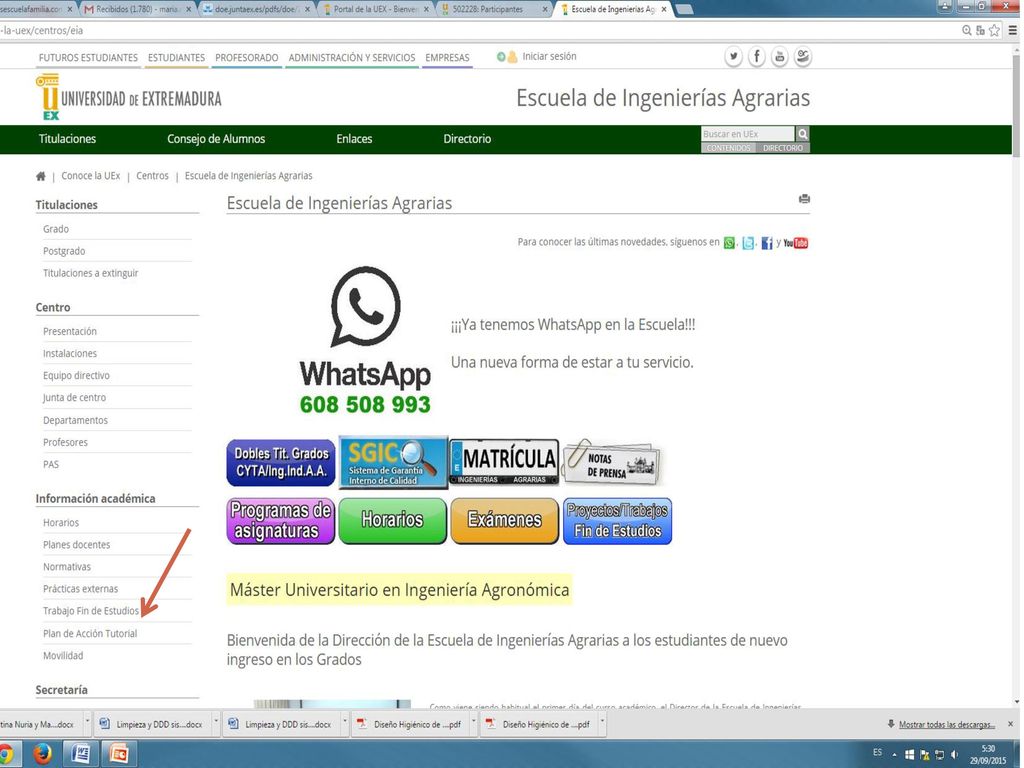The image size is (1024, 768).
Task: Open PowerPoint from the taskbar
Action: (118, 754)
